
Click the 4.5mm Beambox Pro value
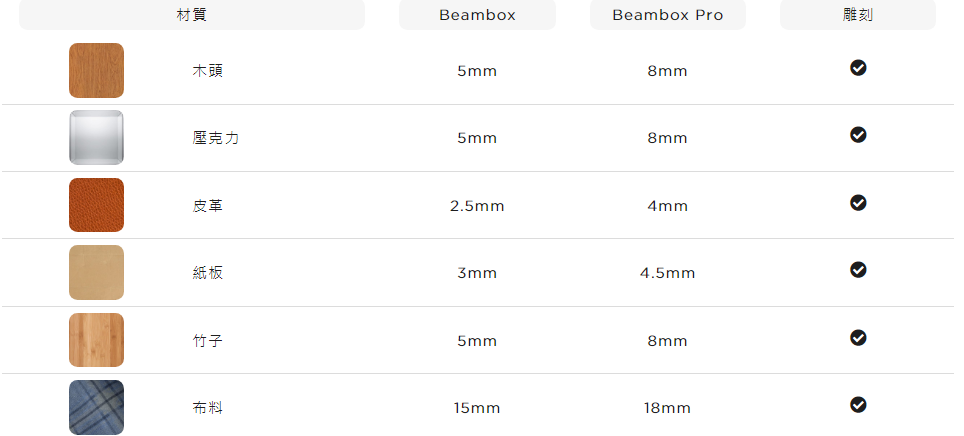click(x=668, y=273)
